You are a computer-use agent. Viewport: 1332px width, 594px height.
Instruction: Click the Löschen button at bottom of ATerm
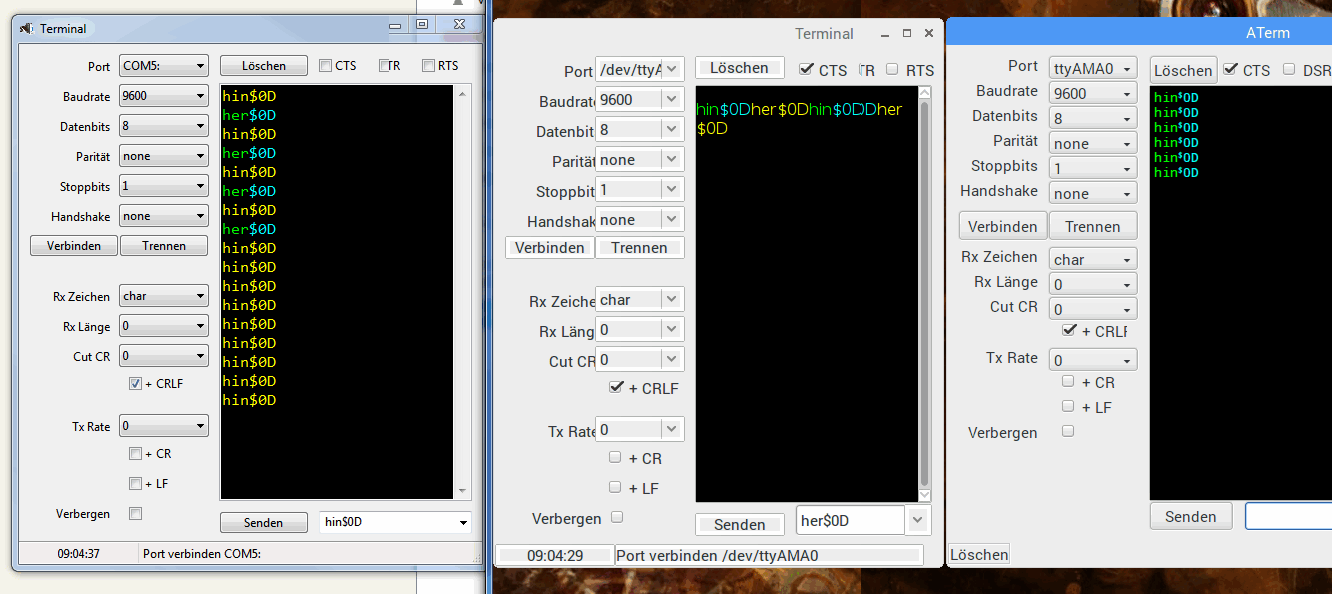979,554
